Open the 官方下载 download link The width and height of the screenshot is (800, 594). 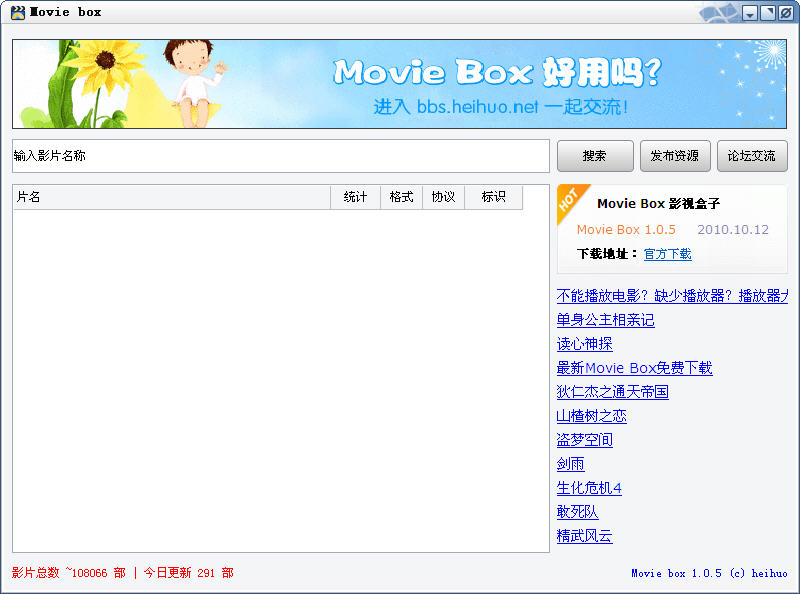(667, 254)
